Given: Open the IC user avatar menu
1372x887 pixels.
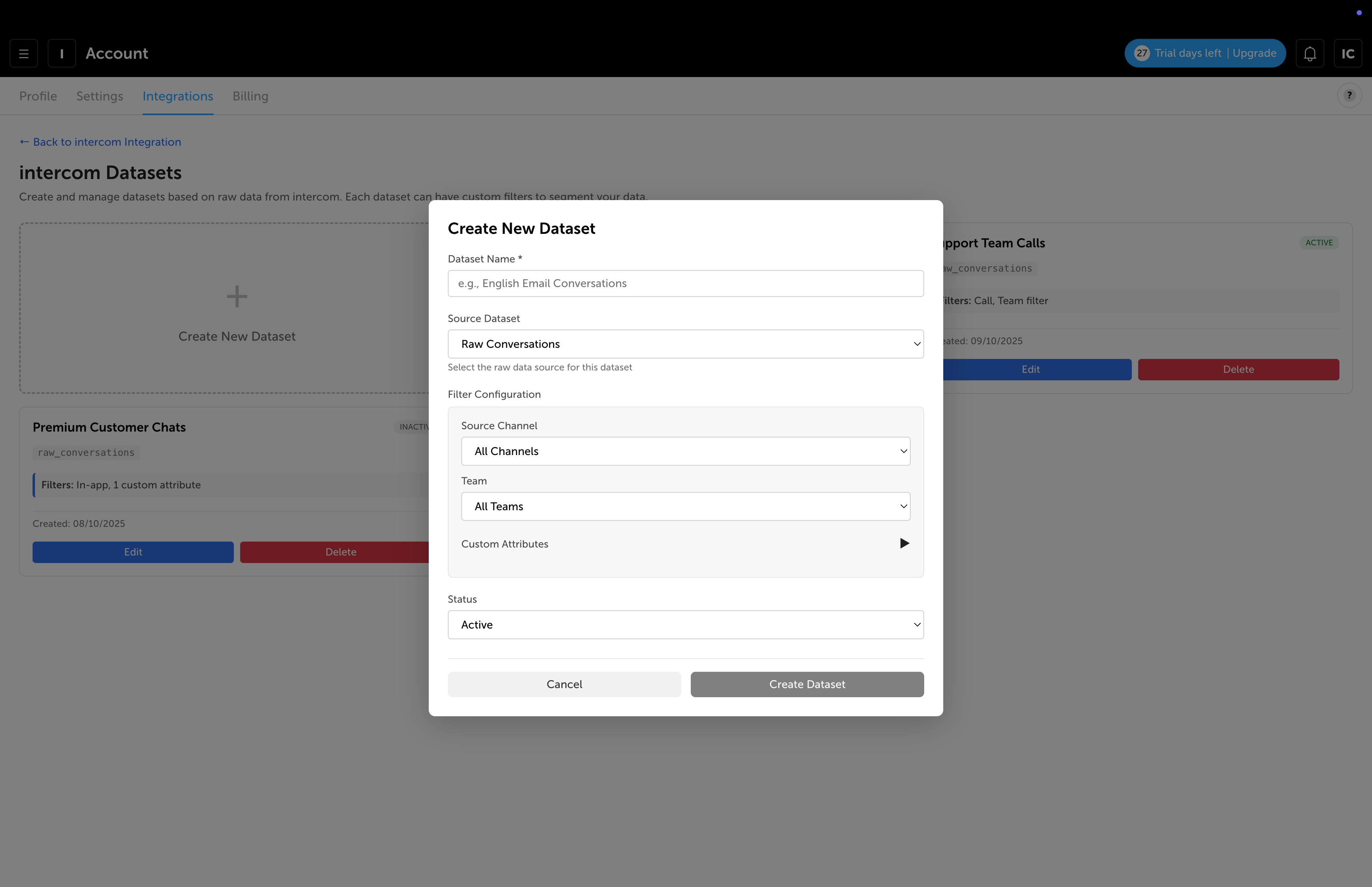Looking at the screenshot, I should (x=1348, y=54).
